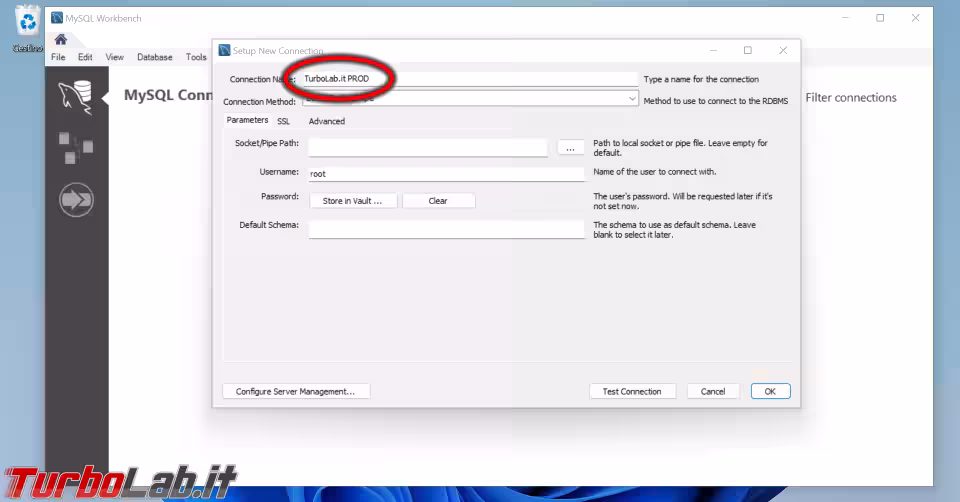Click the Filter connections search field
Image resolution: width=960 pixels, height=502 pixels.
point(851,97)
